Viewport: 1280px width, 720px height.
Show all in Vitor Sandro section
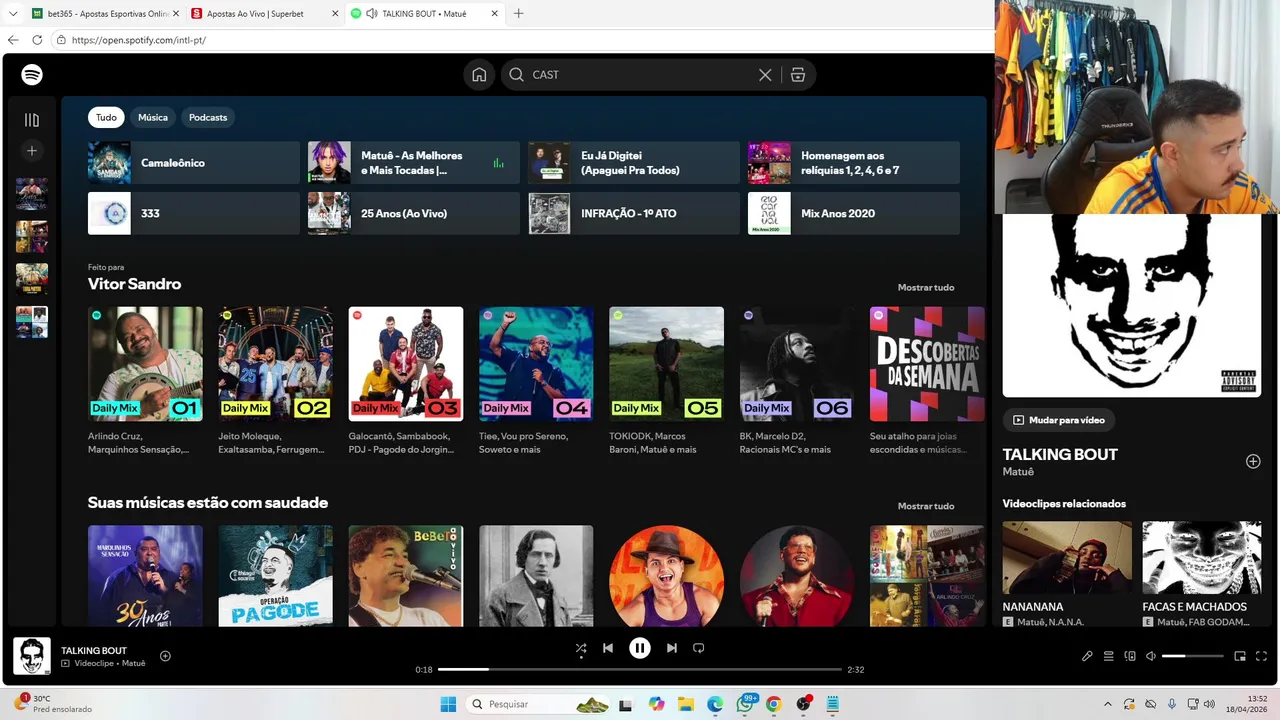click(926, 287)
